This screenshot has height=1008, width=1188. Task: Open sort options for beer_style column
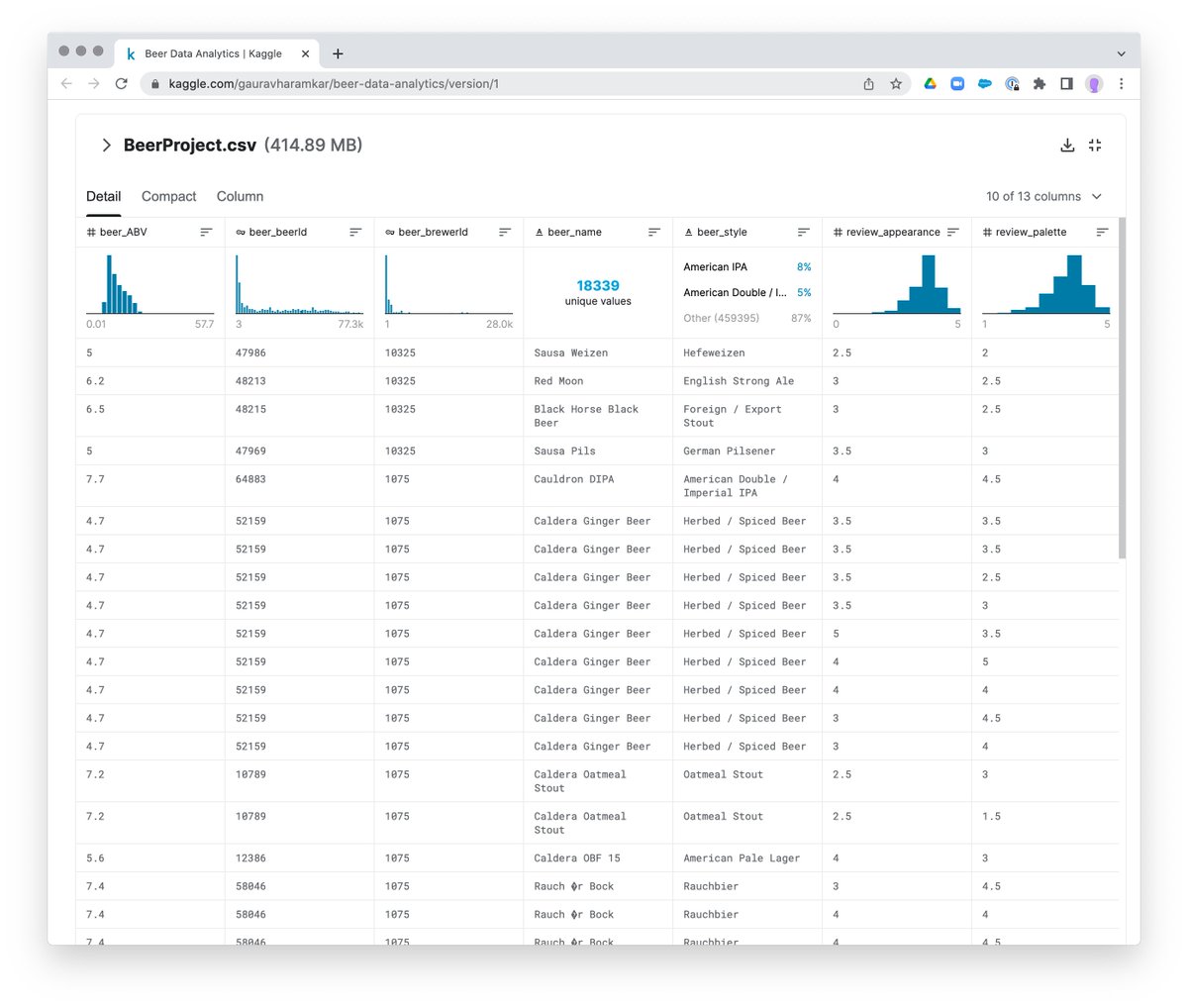(804, 232)
